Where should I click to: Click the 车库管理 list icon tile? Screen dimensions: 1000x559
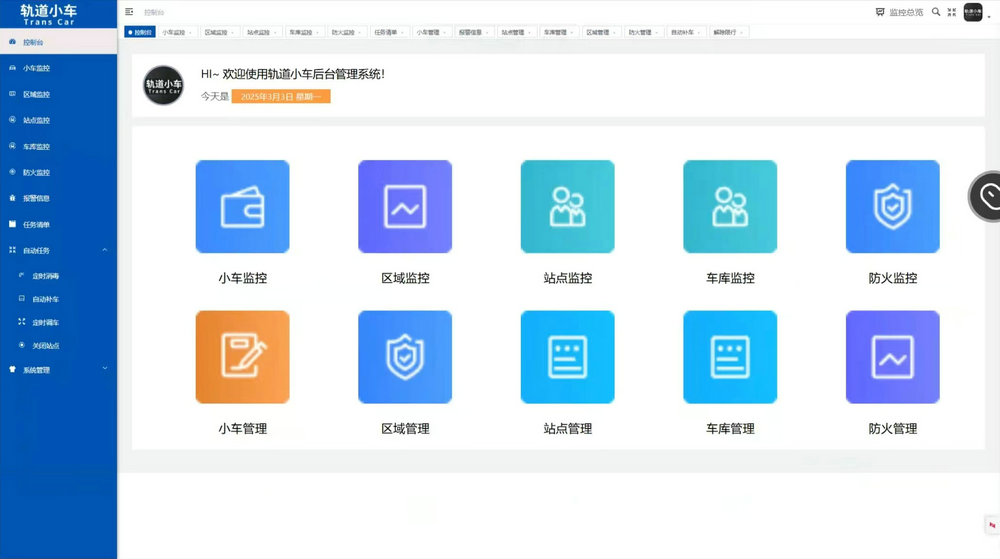(x=730, y=357)
